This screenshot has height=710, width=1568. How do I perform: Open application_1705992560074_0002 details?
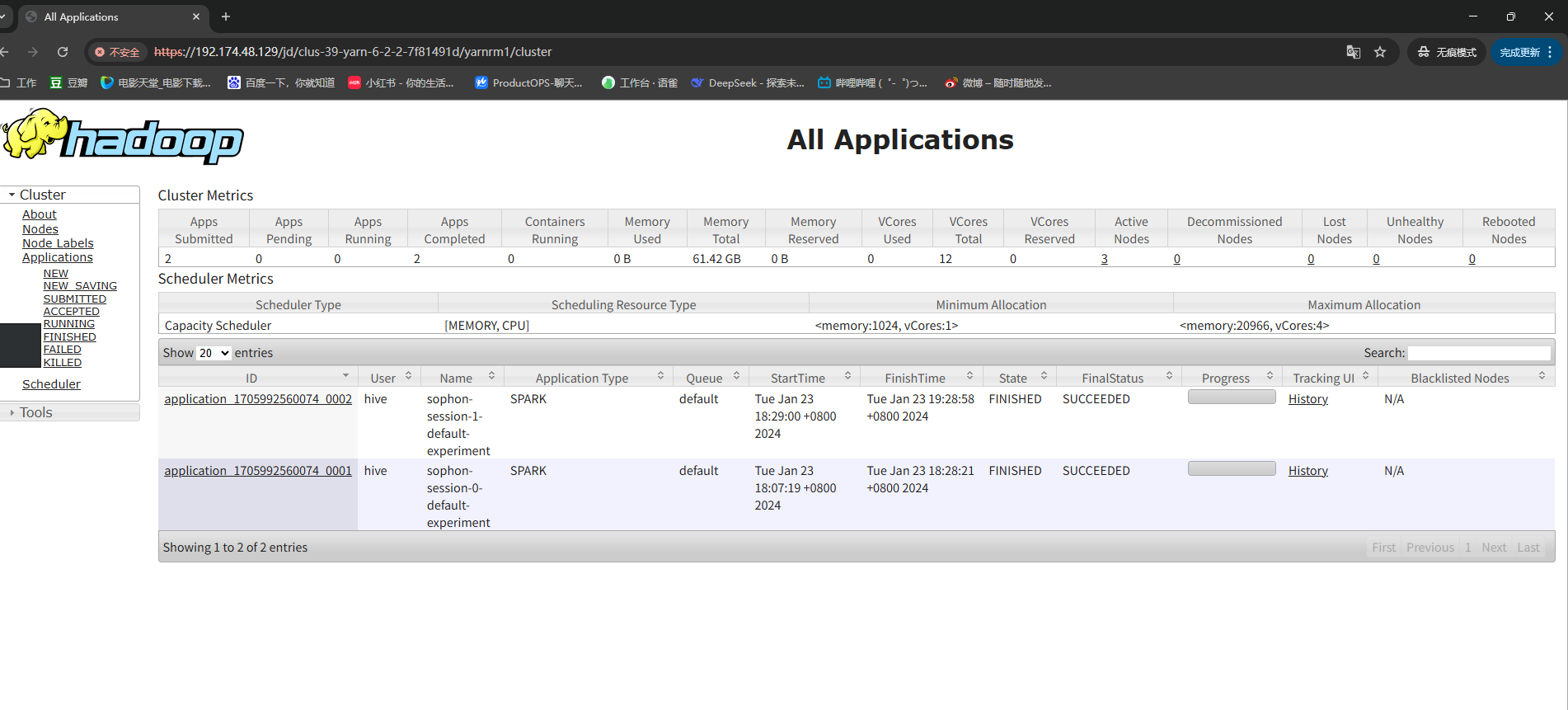tap(258, 399)
